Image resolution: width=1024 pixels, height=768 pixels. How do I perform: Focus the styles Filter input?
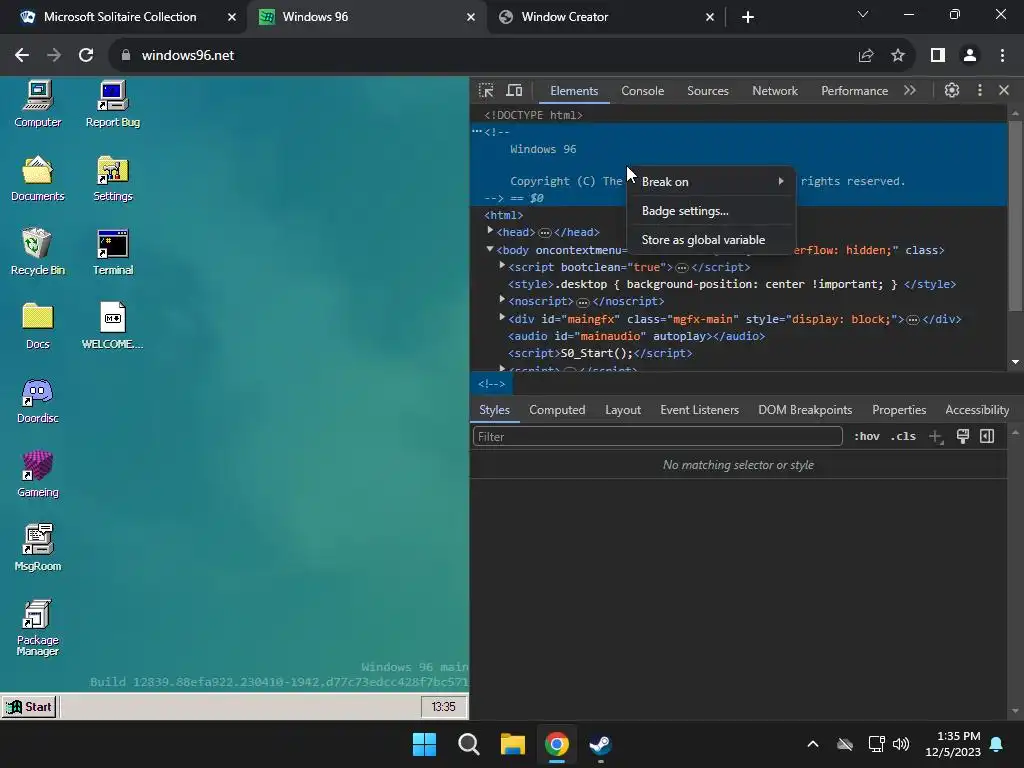click(658, 436)
